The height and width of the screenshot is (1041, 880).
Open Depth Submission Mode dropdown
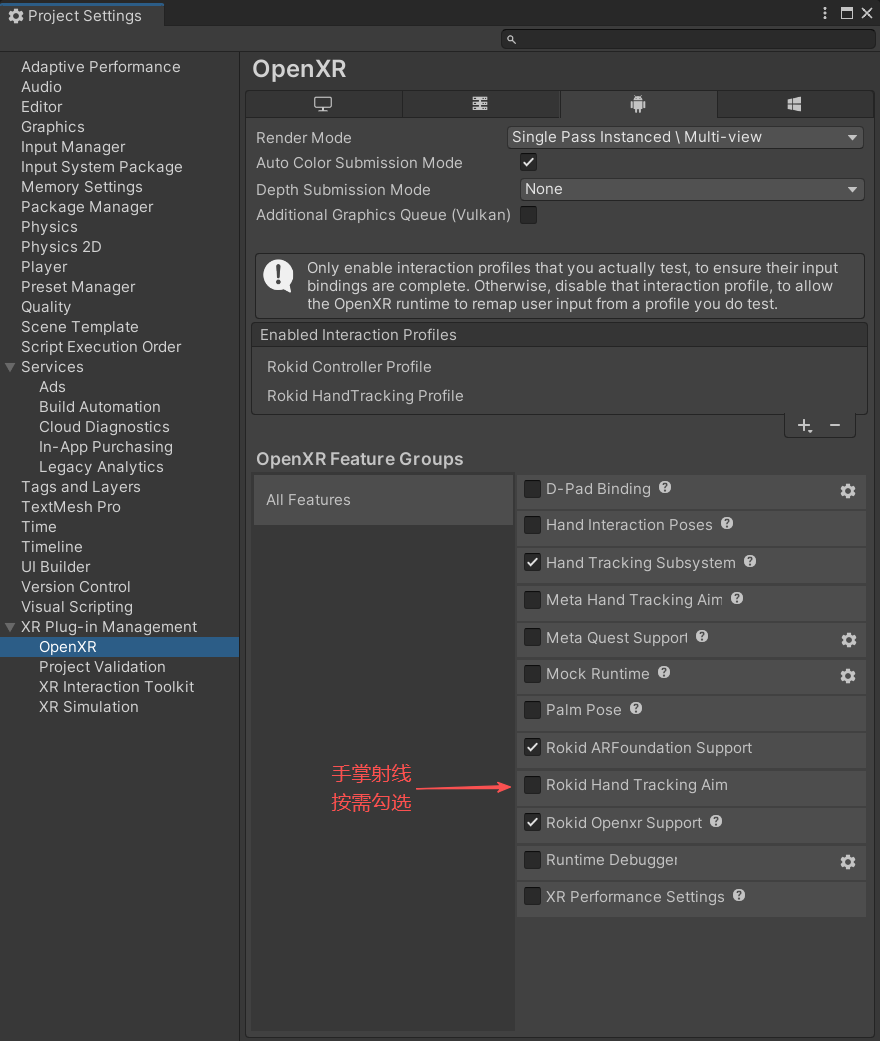point(691,189)
